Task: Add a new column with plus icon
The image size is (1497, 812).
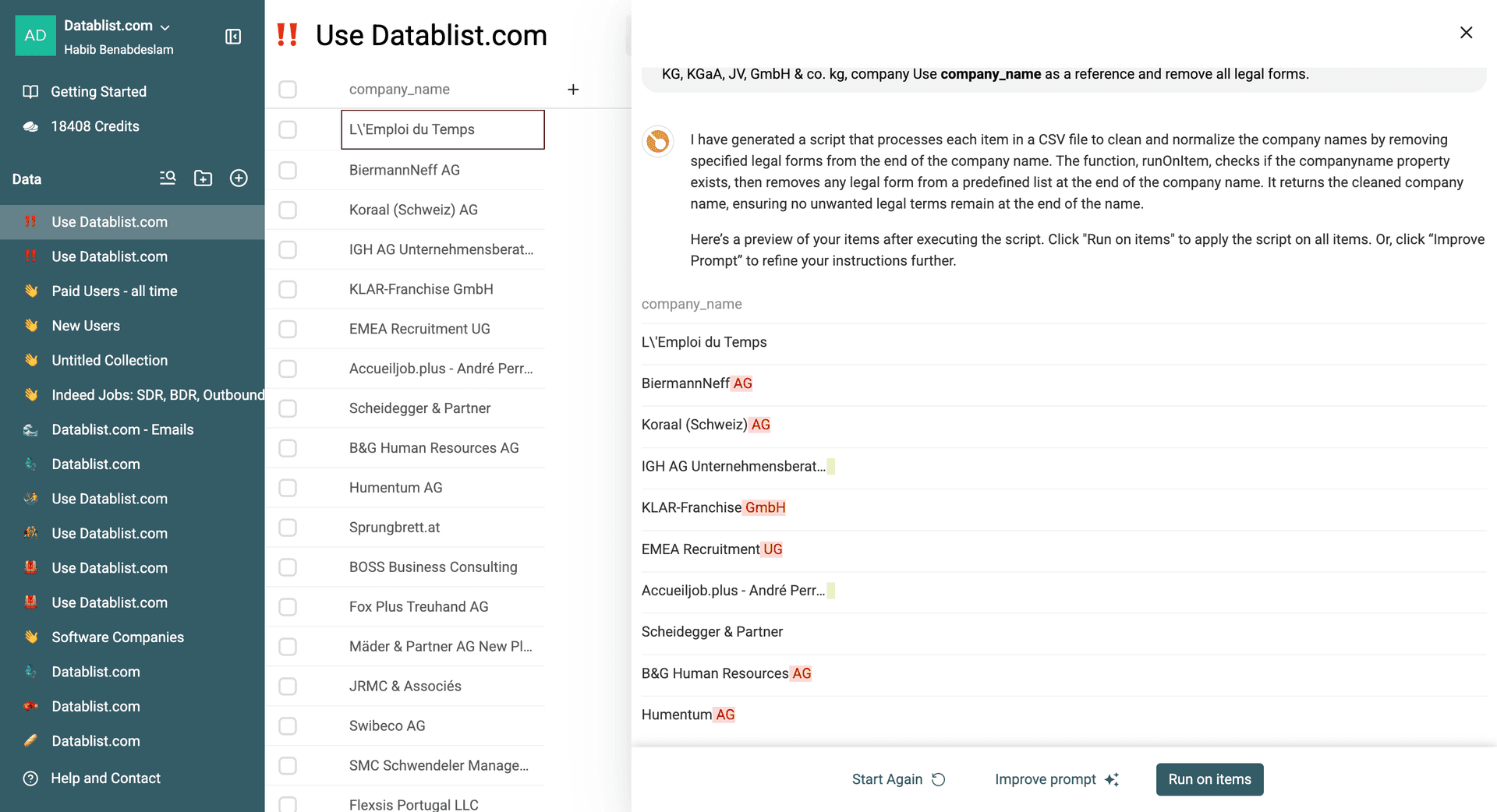Action: (x=573, y=90)
